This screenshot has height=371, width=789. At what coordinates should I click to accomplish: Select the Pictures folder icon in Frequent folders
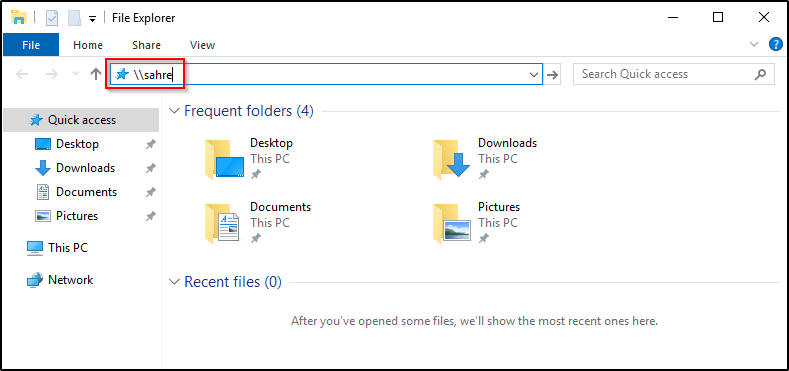point(451,223)
